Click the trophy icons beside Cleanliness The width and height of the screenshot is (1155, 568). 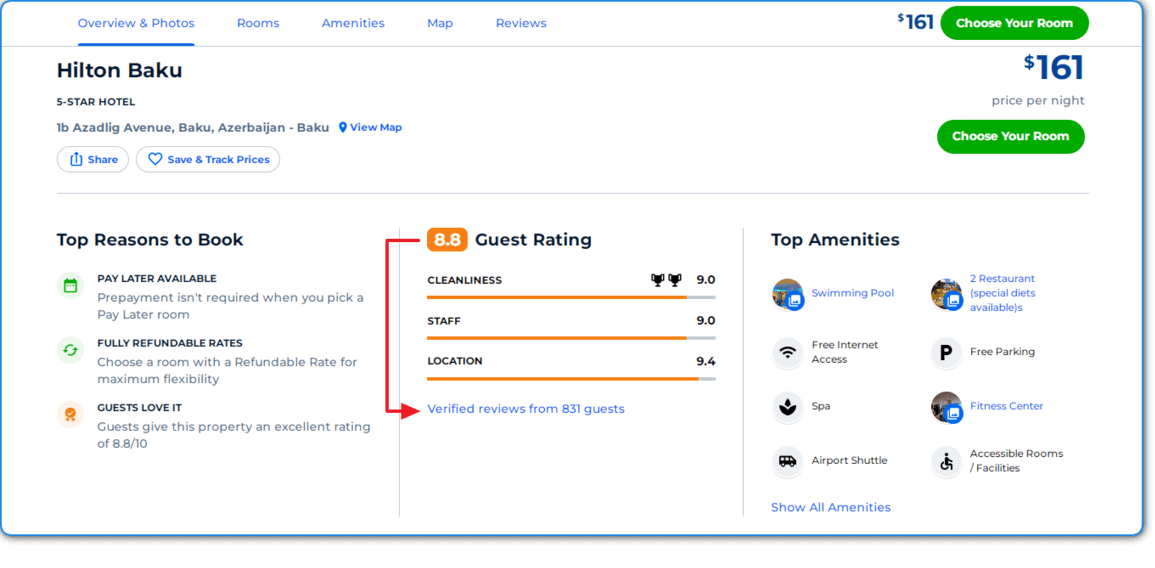tap(666, 280)
